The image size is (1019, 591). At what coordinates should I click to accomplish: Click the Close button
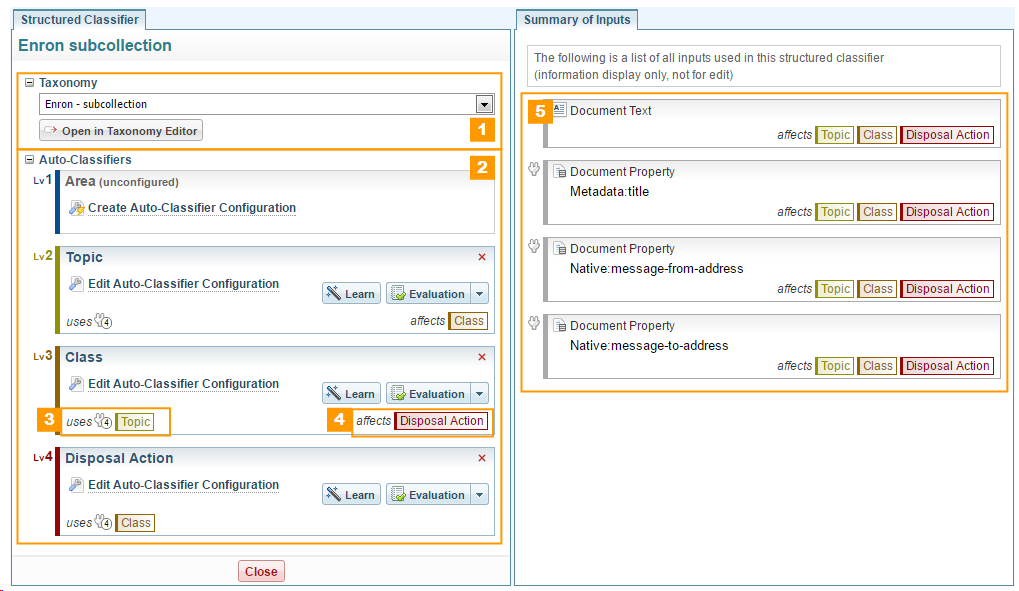point(261,571)
